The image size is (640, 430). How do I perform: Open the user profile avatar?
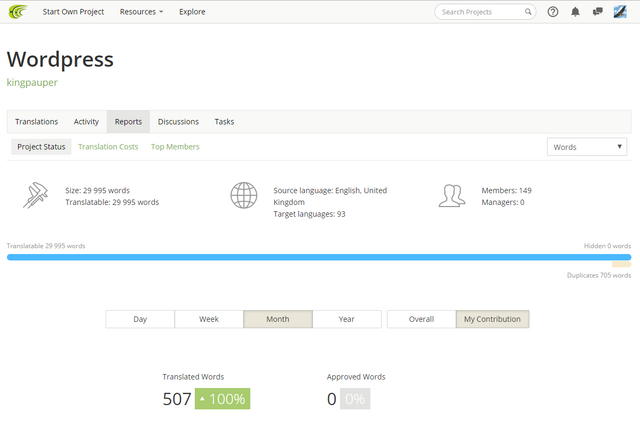click(620, 12)
